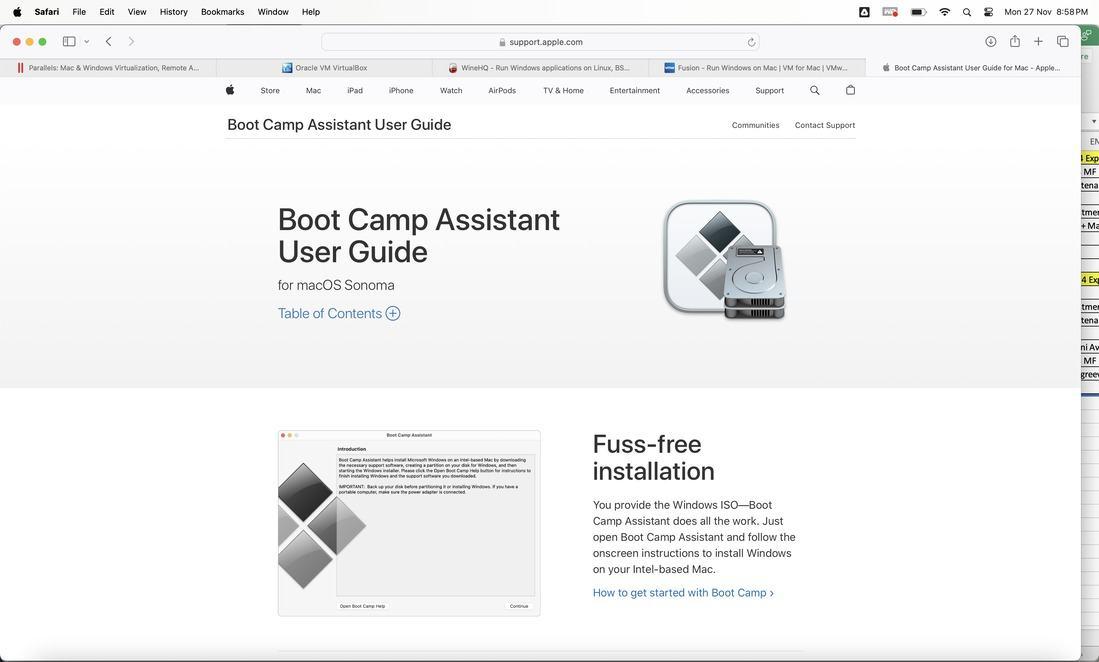
Task: Click the date and time in menu bar
Action: (x=1046, y=12)
